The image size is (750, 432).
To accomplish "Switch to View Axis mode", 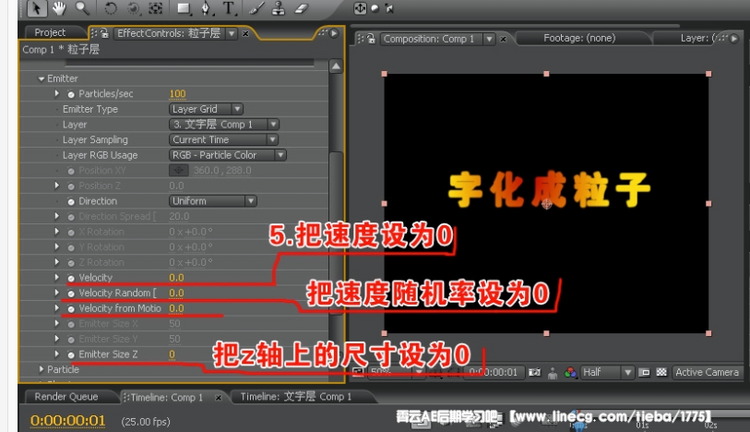I will pos(389,8).
